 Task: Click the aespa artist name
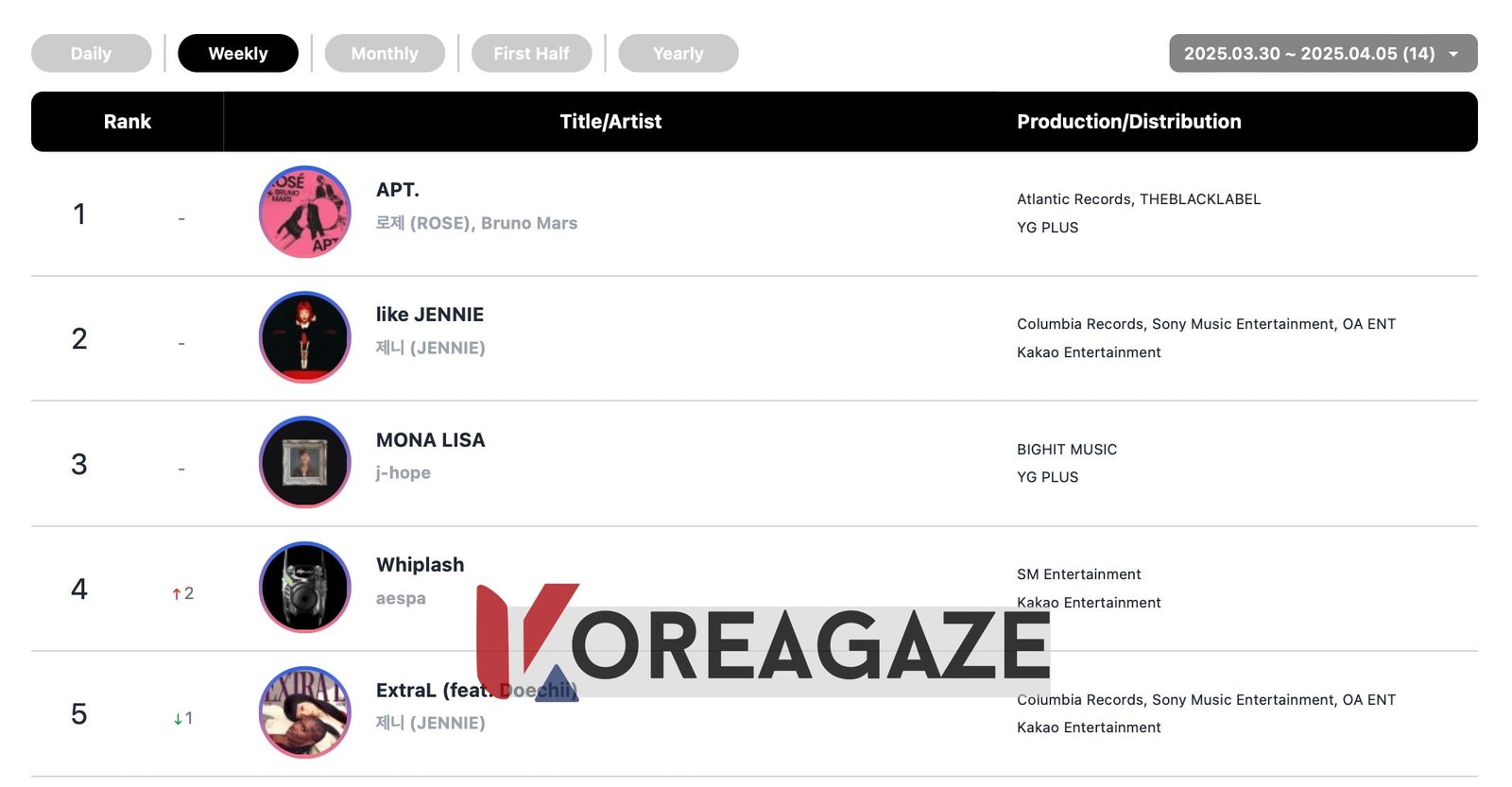pyautogui.click(x=401, y=598)
